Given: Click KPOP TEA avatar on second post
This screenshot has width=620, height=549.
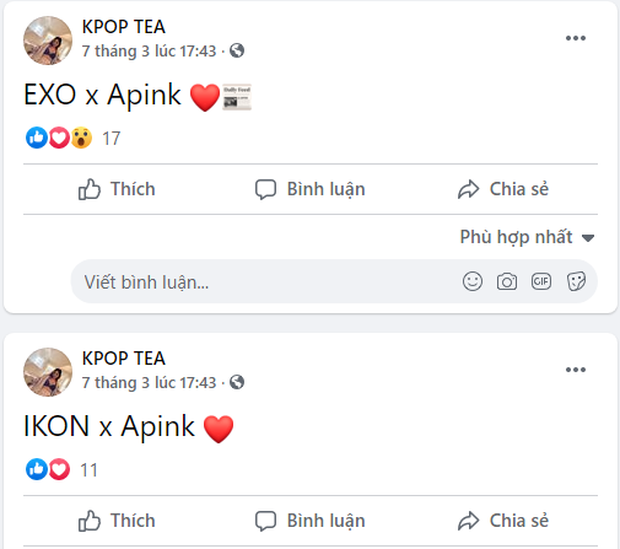Looking at the screenshot, I should 47,372.
